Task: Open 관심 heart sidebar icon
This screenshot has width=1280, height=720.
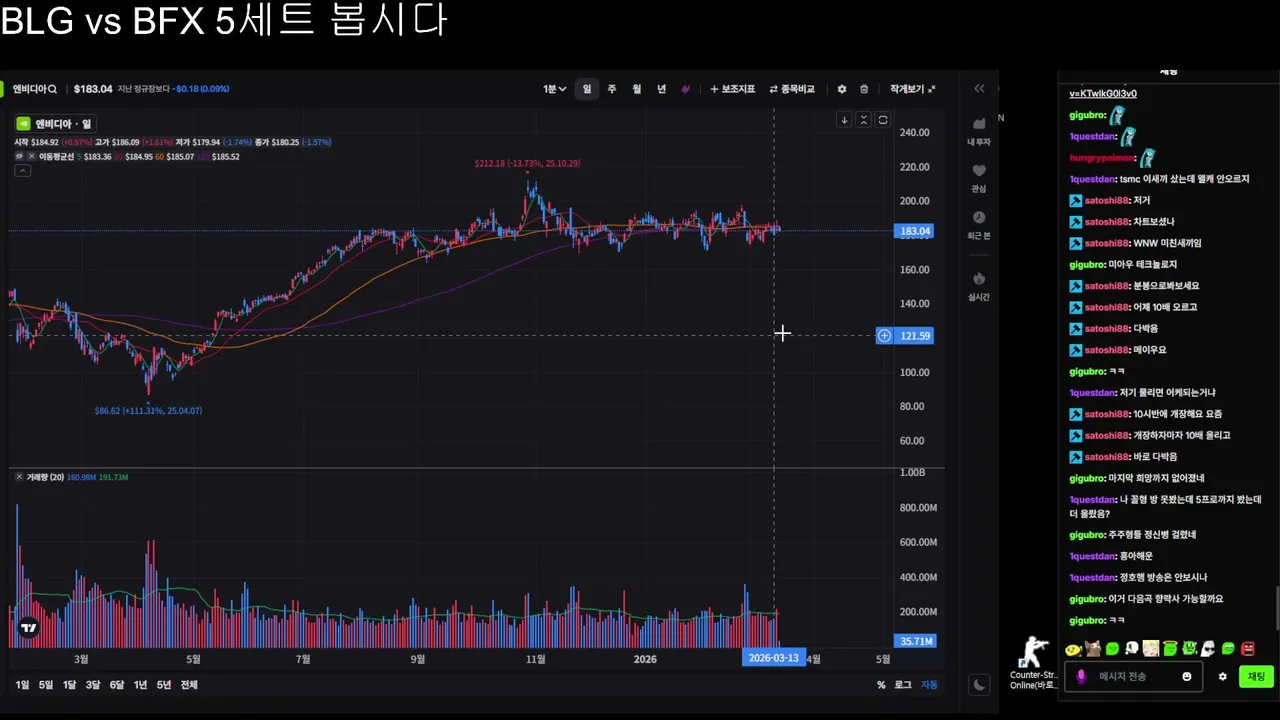Action: (x=979, y=178)
